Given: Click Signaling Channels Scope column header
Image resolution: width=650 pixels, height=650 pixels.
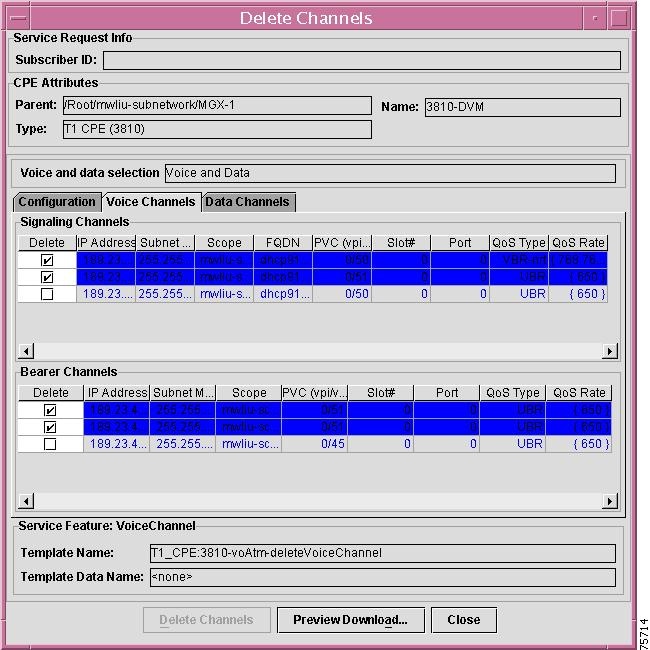Looking at the screenshot, I should [224, 243].
